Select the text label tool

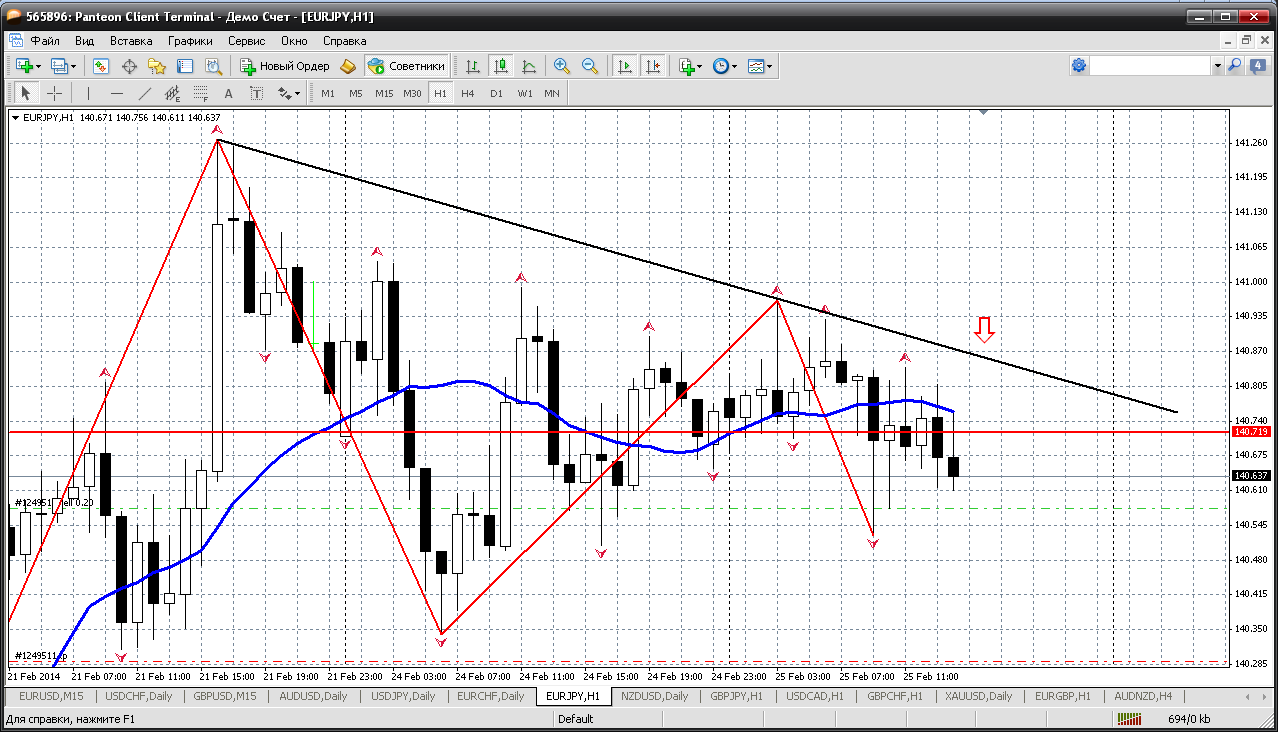[x=256, y=93]
